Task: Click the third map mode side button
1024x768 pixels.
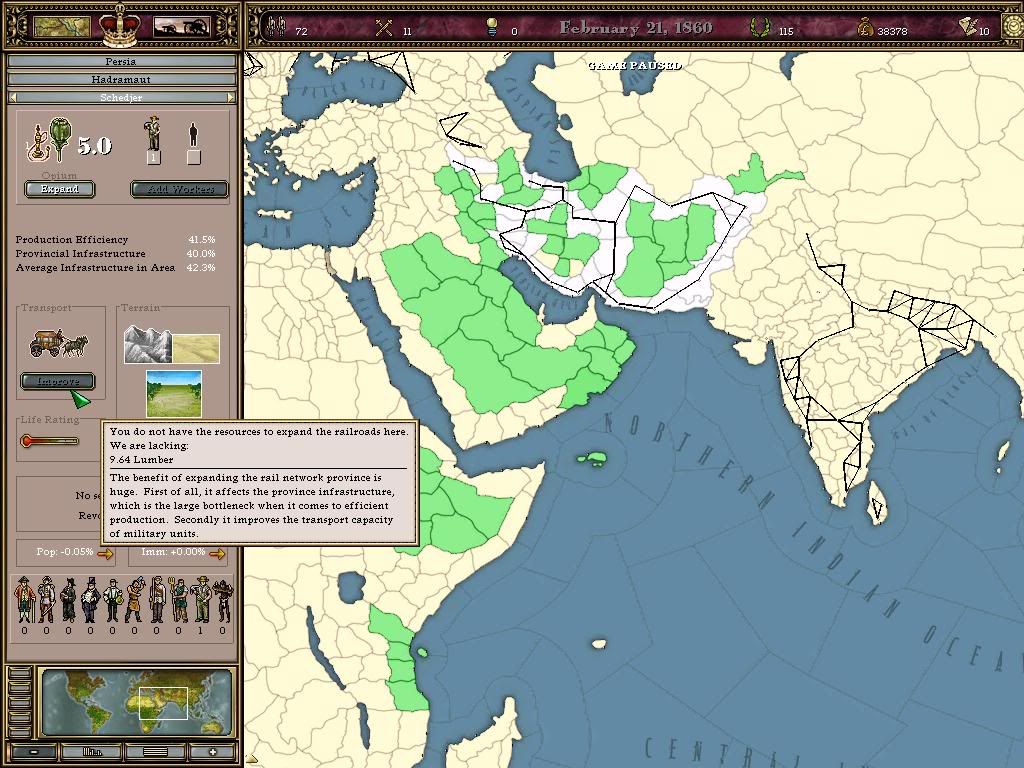Action: (x=21, y=703)
